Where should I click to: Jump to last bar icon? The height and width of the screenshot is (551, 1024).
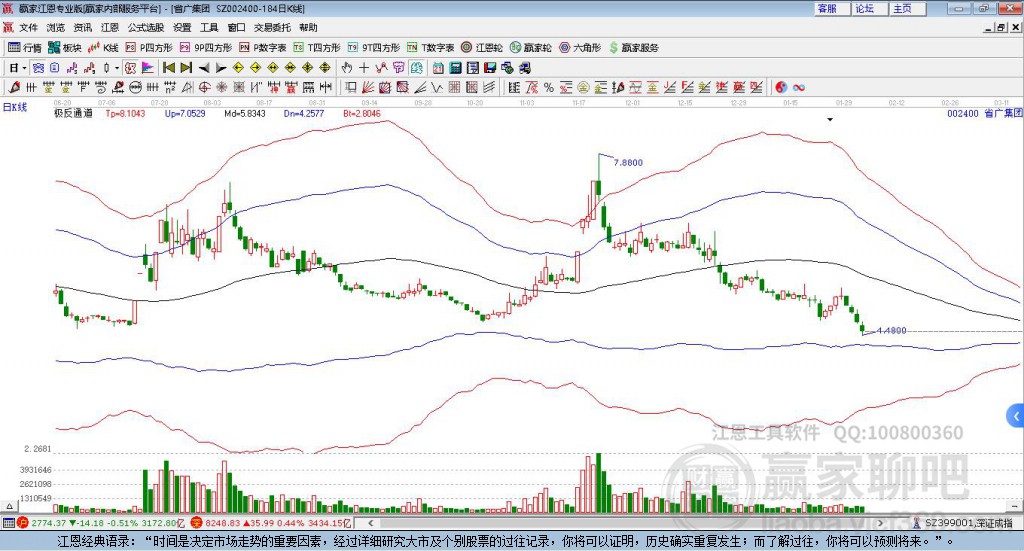[x=186, y=68]
